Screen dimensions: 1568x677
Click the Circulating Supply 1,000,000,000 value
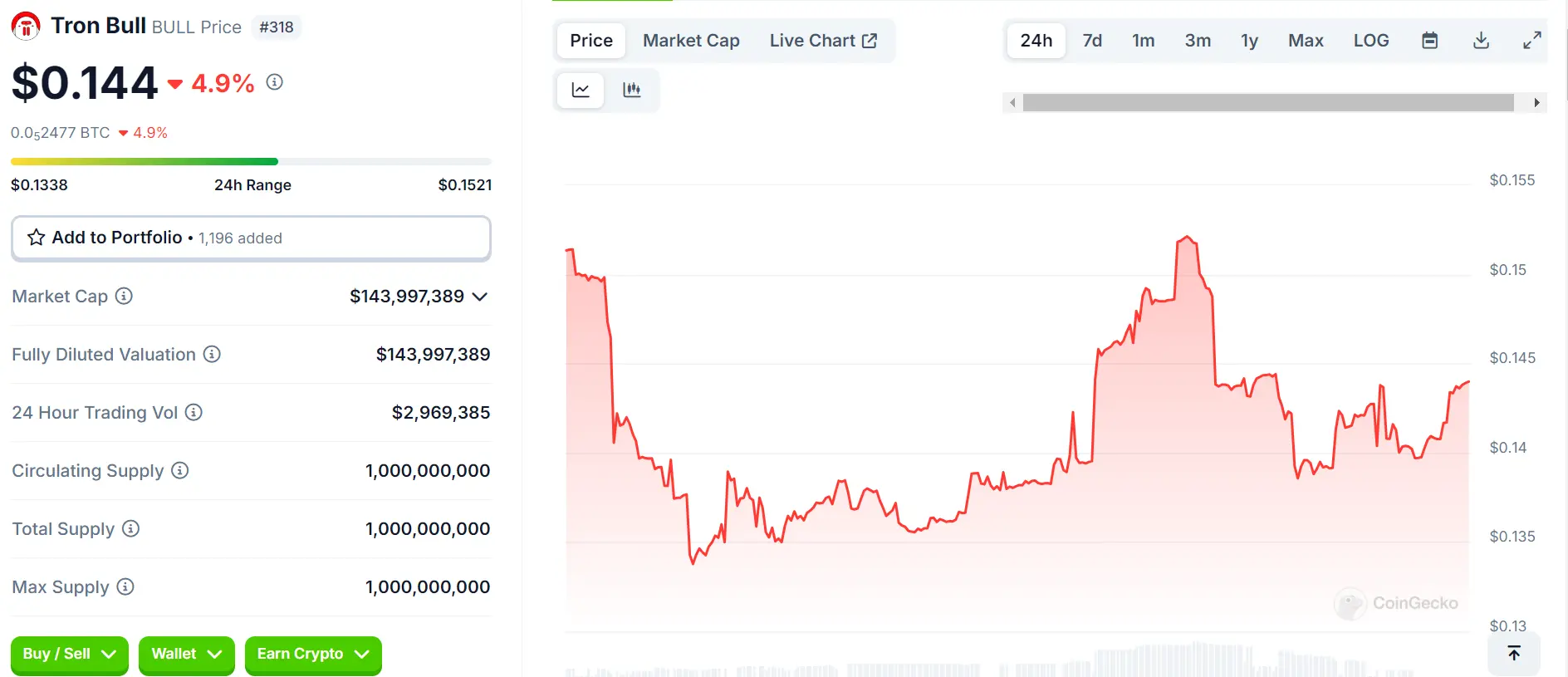[x=428, y=470]
